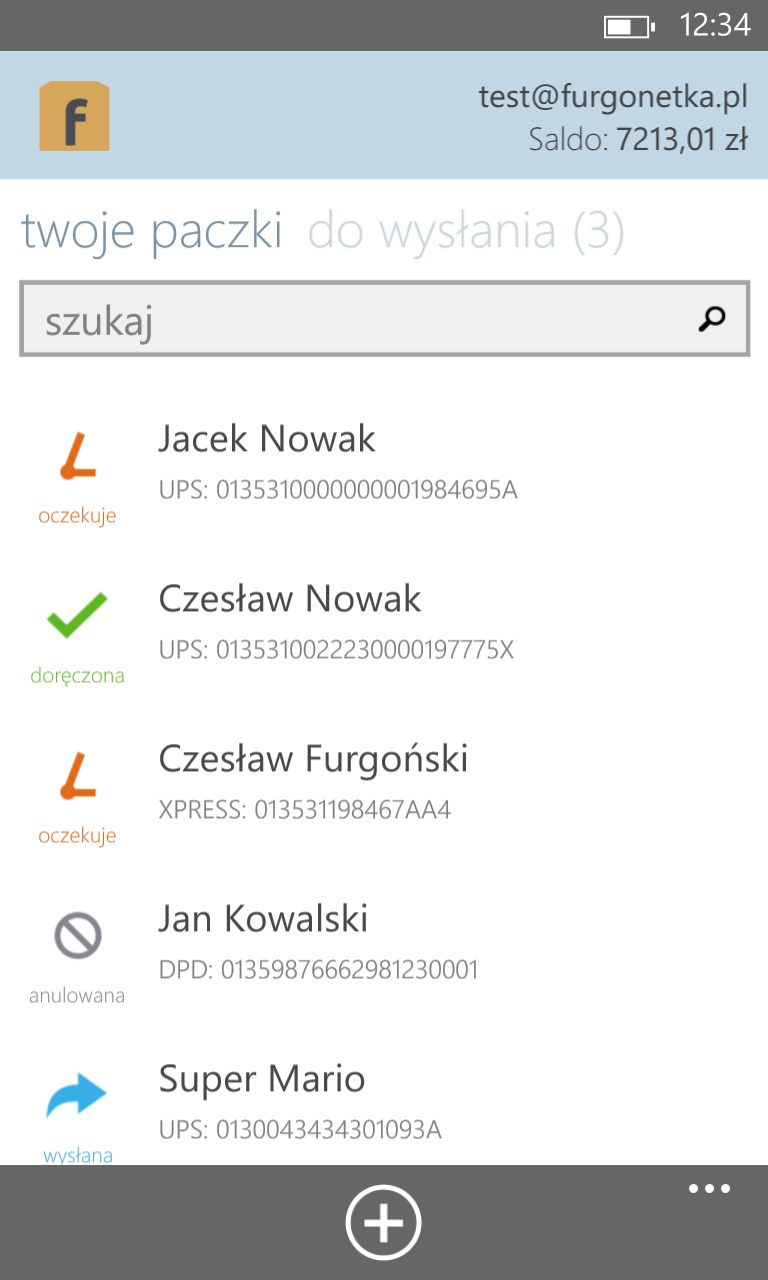This screenshot has height=1280, width=768.
Task: Tap the battery status icon
Action: click(x=630, y=26)
